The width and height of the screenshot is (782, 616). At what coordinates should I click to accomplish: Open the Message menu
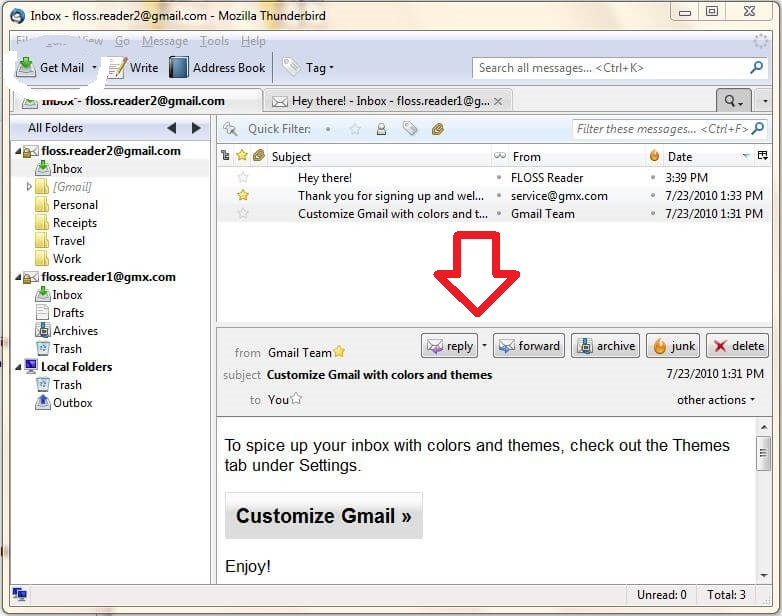pos(165,41)
